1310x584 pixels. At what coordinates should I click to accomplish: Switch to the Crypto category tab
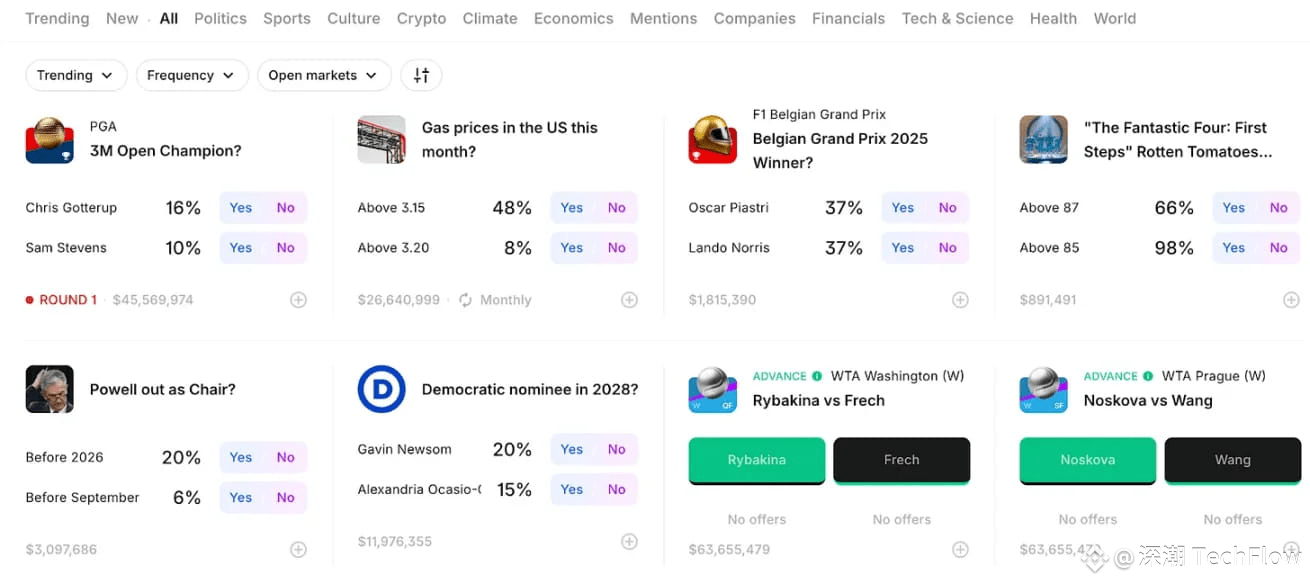pyautogui.click(x=421, y=18)
